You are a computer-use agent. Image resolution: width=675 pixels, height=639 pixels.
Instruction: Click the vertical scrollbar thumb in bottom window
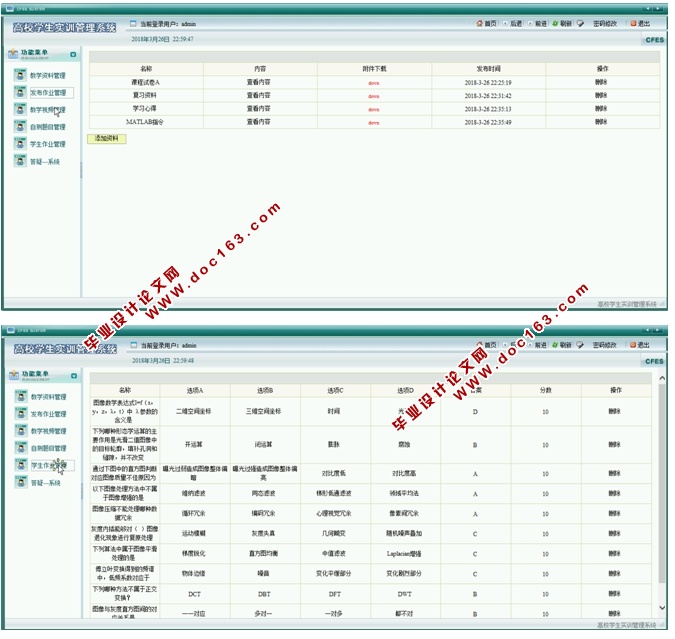[662, 482]
